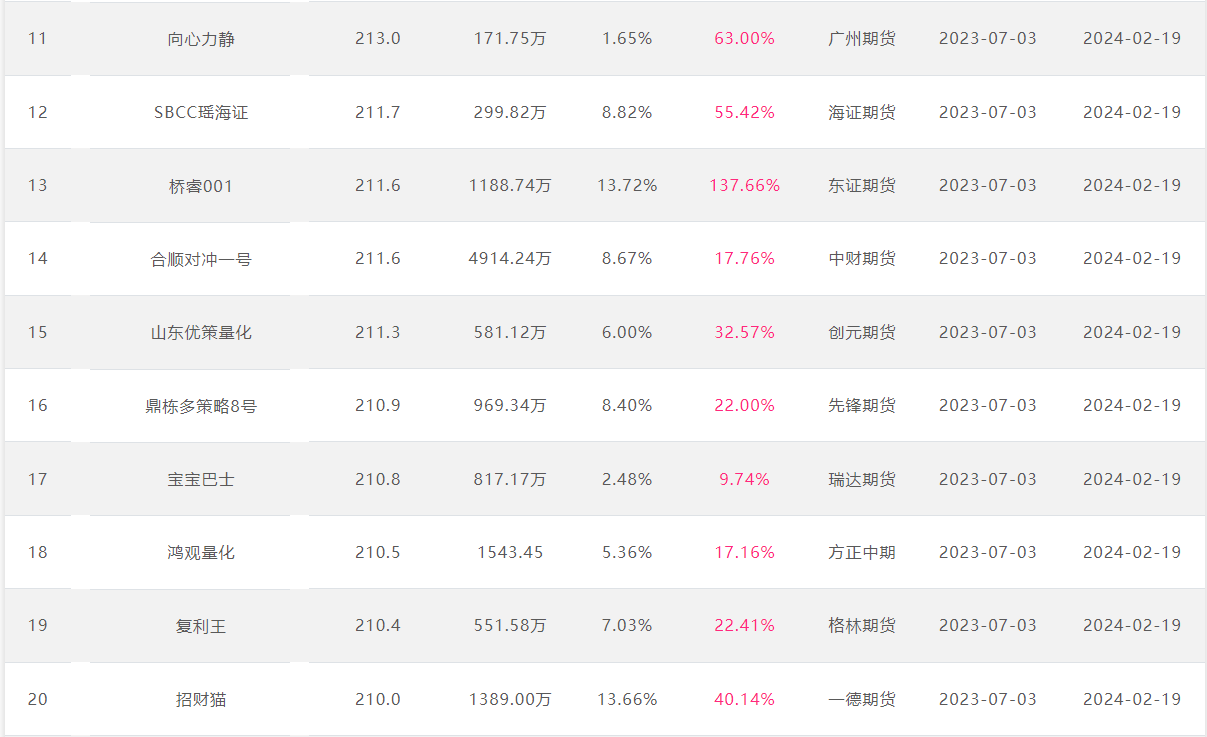Select the 广州期货 broker cell
Viewport: 1207px width, 737px height.
click(862, 39)
